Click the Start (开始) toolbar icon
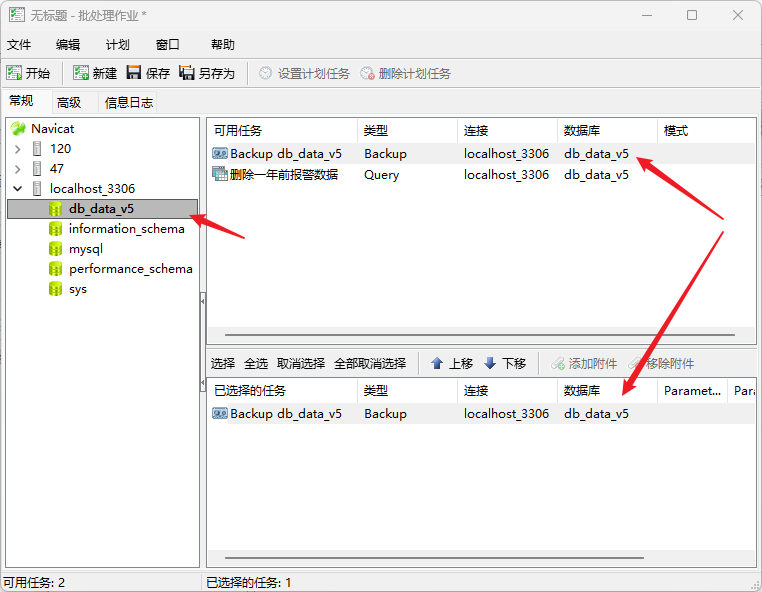This screenshot has width=762, height=592. click(14, 73)
